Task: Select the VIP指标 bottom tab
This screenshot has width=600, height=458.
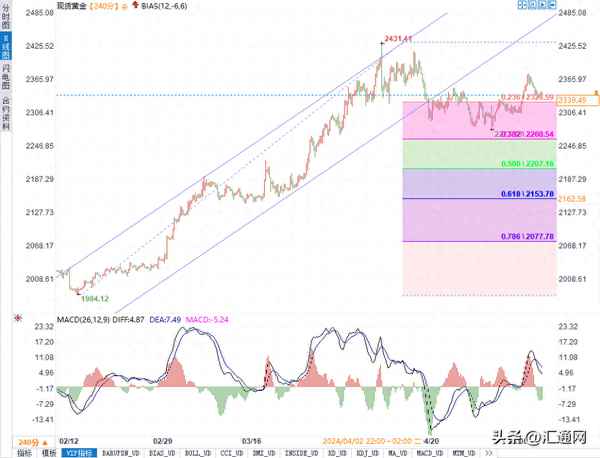Action: click(79, 453)
